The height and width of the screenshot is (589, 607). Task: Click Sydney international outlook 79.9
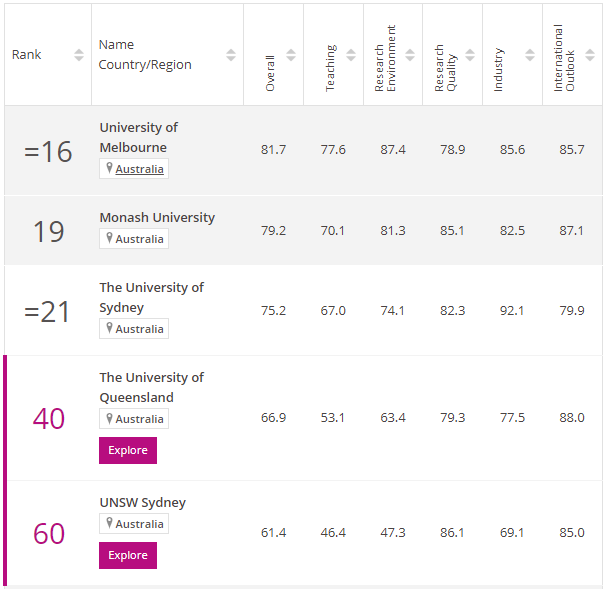click(x=572, y=311)
